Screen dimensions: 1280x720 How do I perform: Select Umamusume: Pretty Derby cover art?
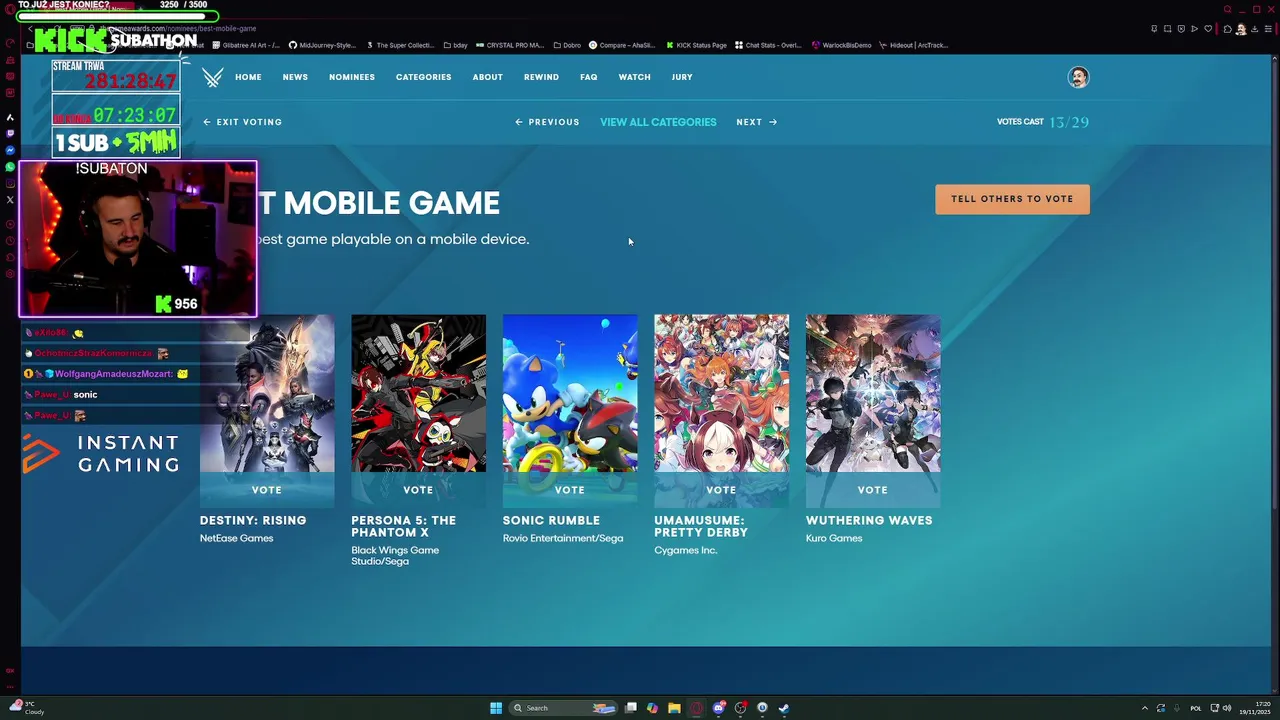click(x=721, y=393)
